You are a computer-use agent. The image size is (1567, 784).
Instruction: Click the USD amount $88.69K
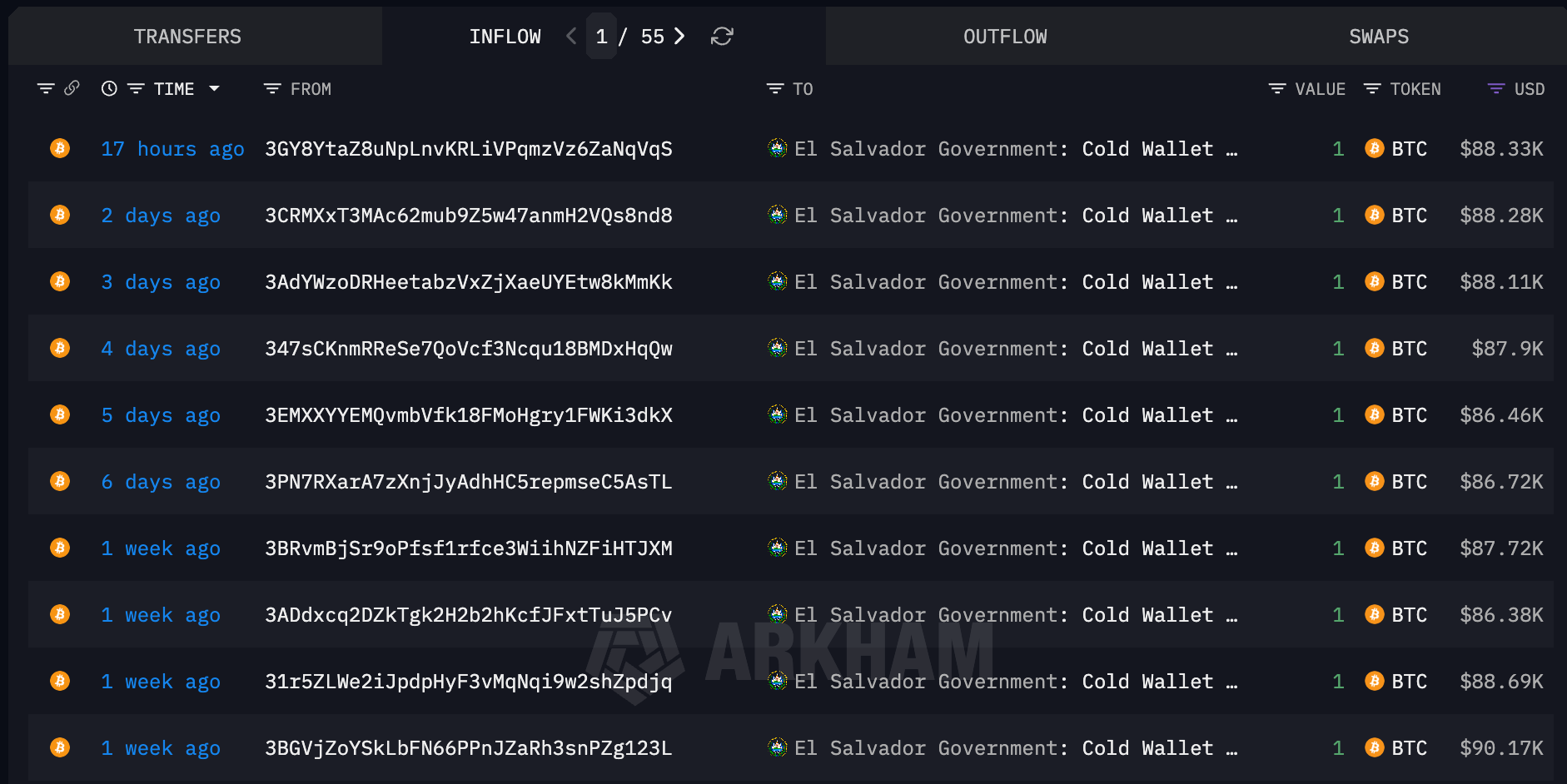pyautogui.click(x=1501, y=682)
